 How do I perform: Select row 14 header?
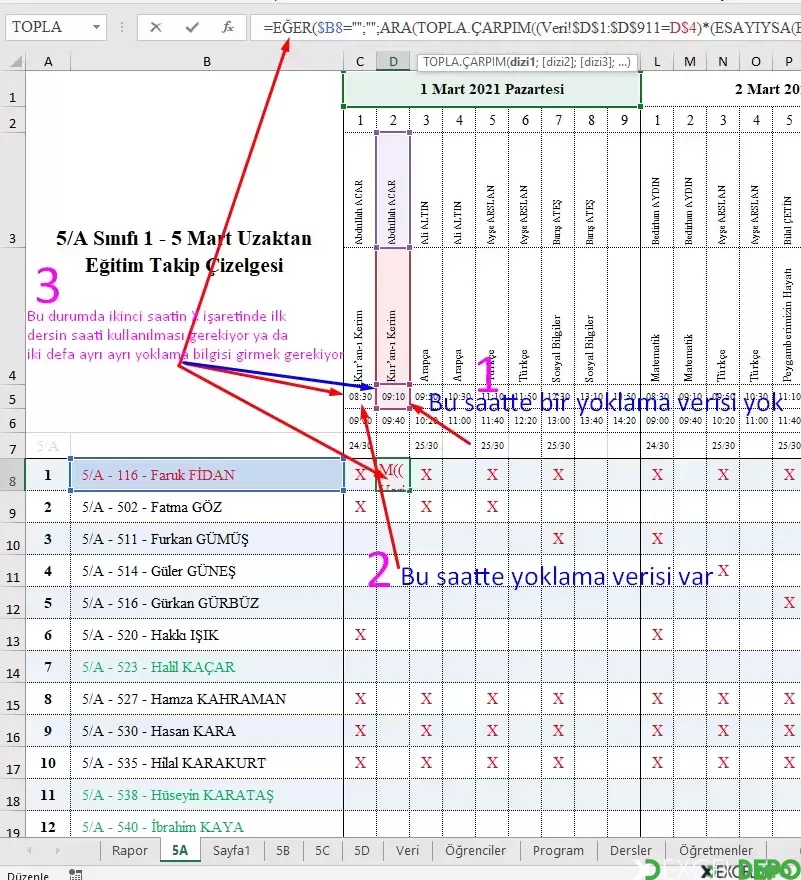(x=12, y=667)
